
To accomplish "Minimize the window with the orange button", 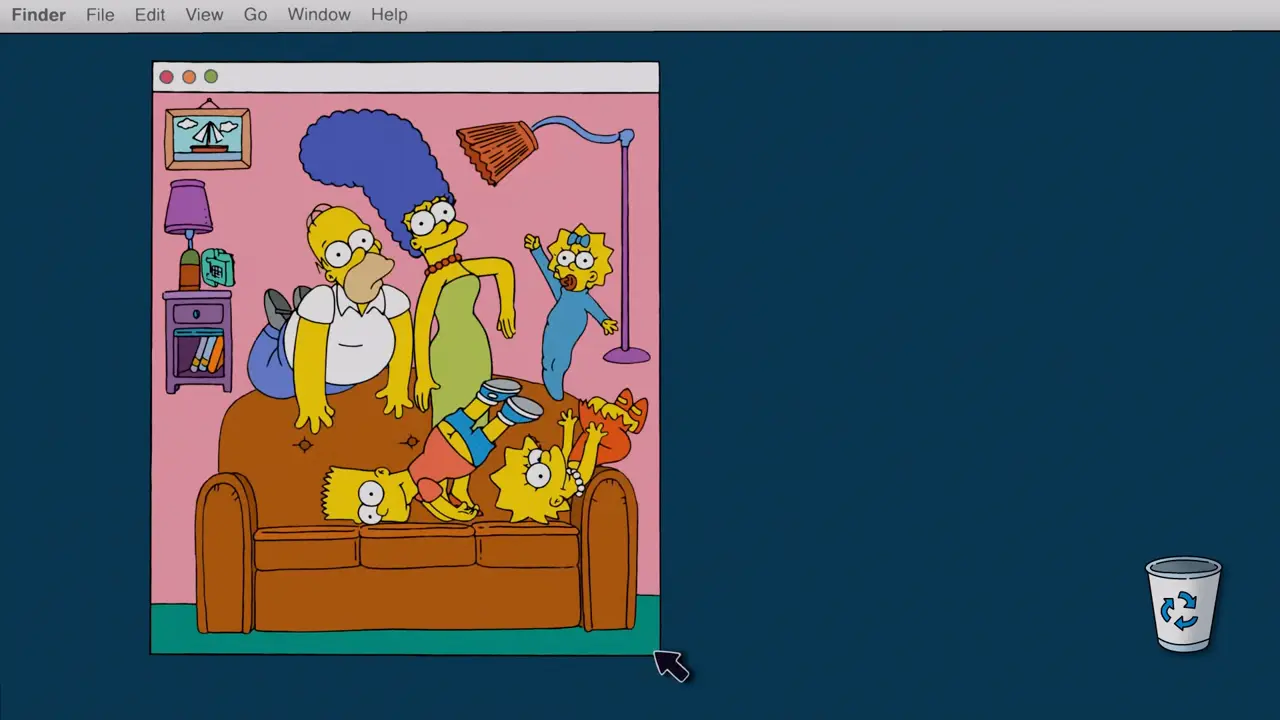I will pos(189,77).
